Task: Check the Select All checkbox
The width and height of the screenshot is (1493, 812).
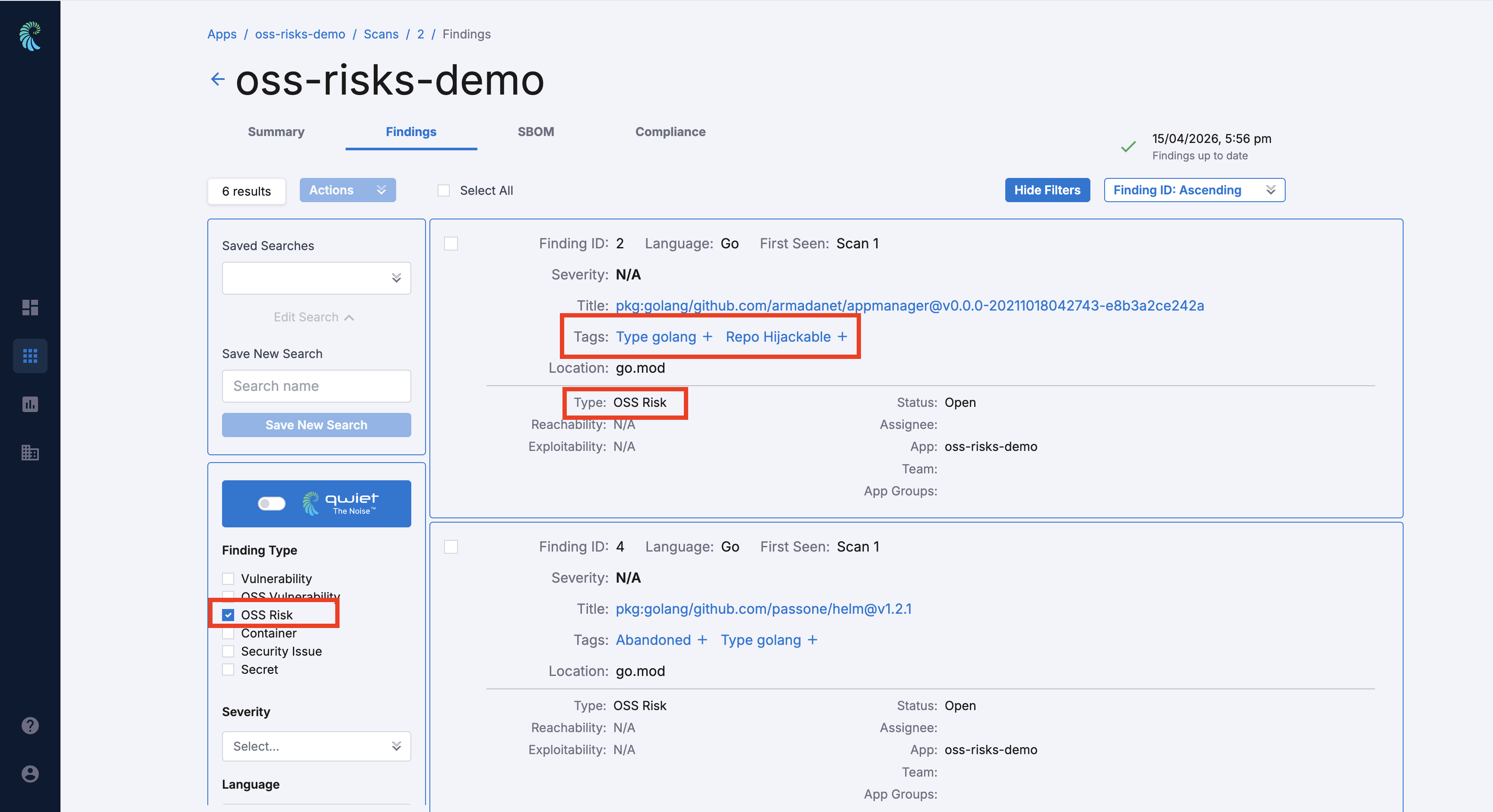Action: 443,190
